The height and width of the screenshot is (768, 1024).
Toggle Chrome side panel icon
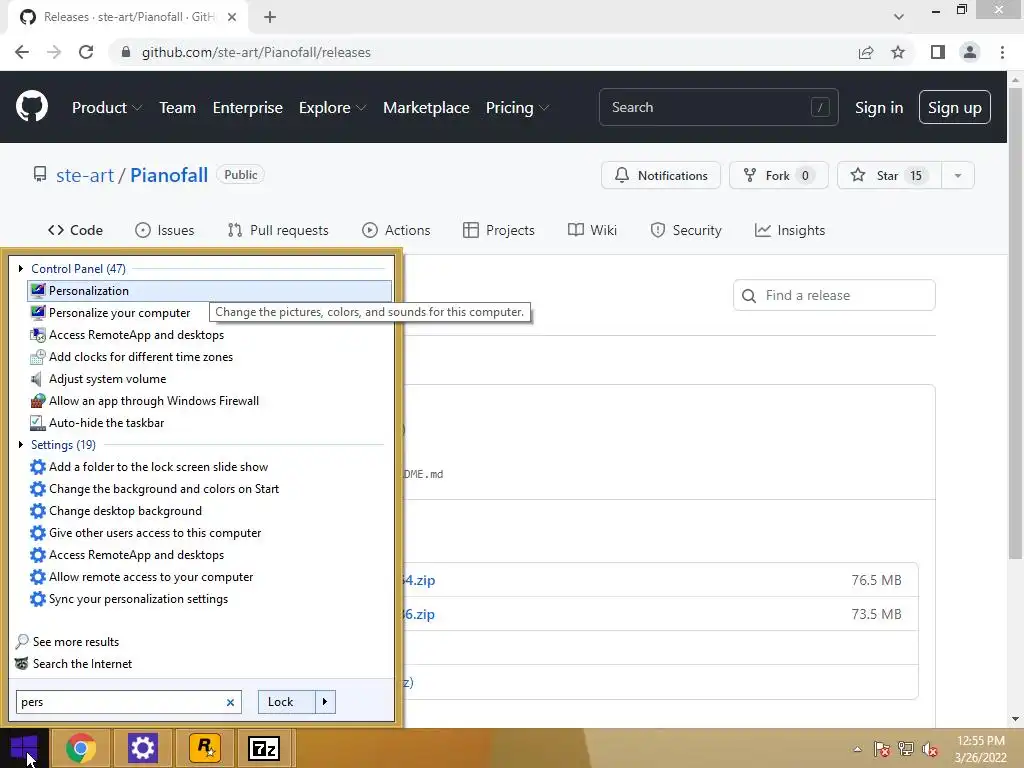(938, 52)
